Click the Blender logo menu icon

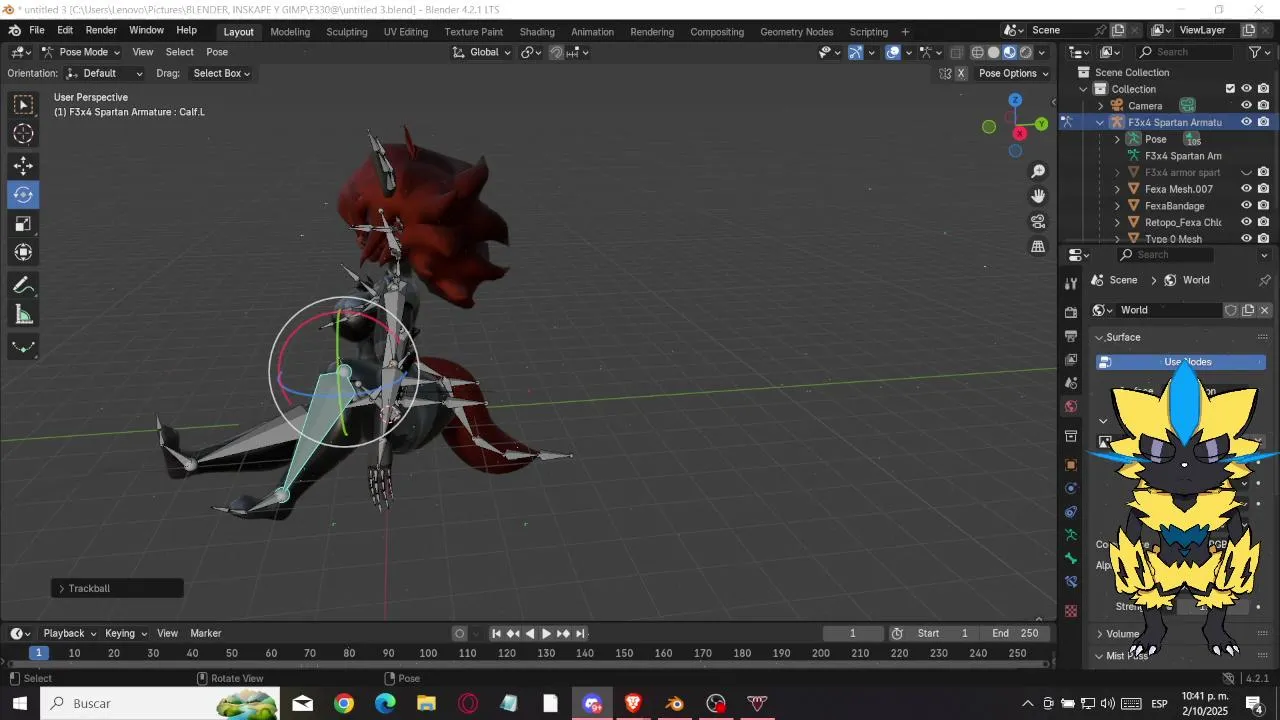tap(15, 31)
